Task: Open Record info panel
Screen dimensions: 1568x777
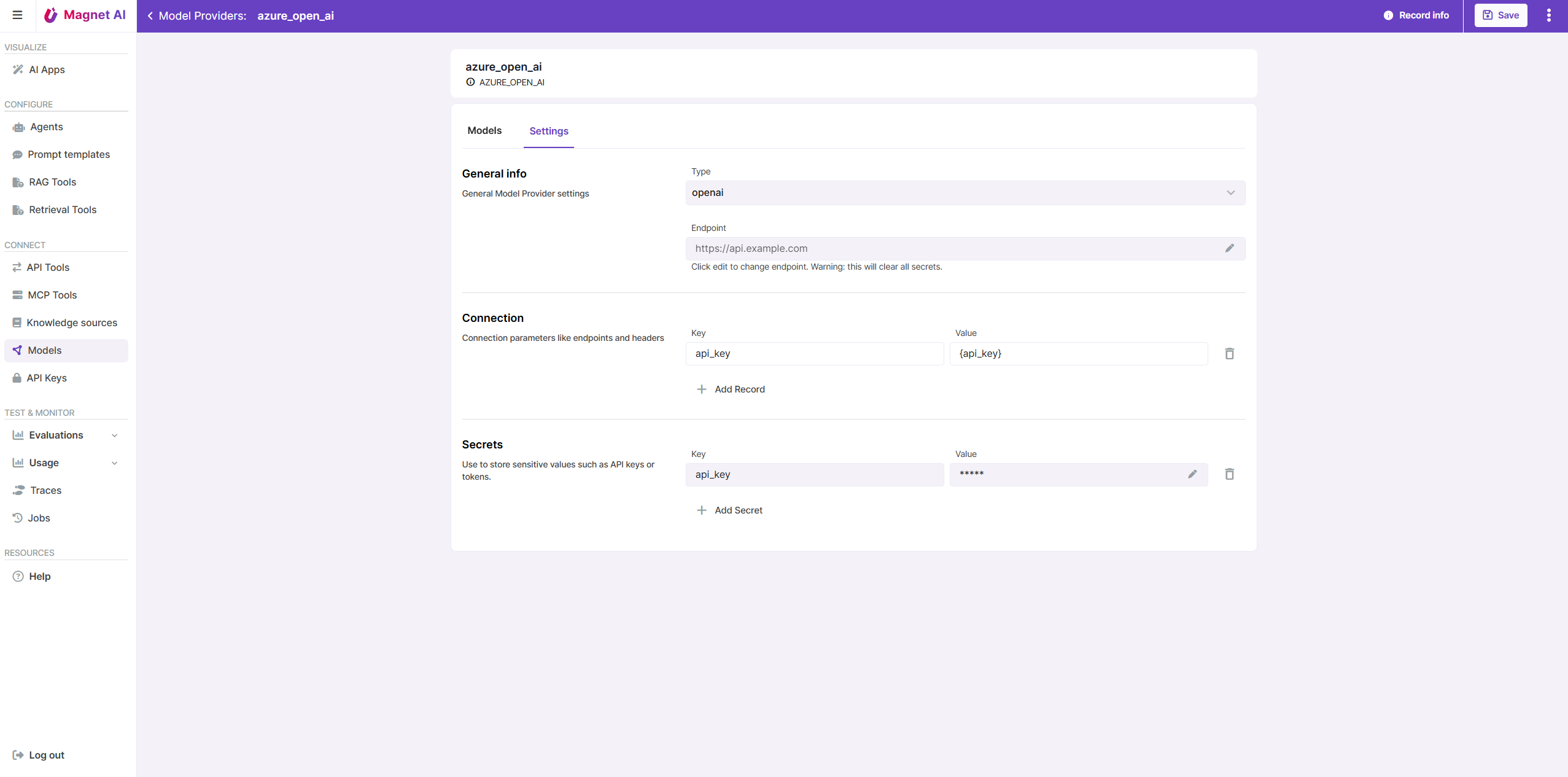Action: (x=1416, y=15)
